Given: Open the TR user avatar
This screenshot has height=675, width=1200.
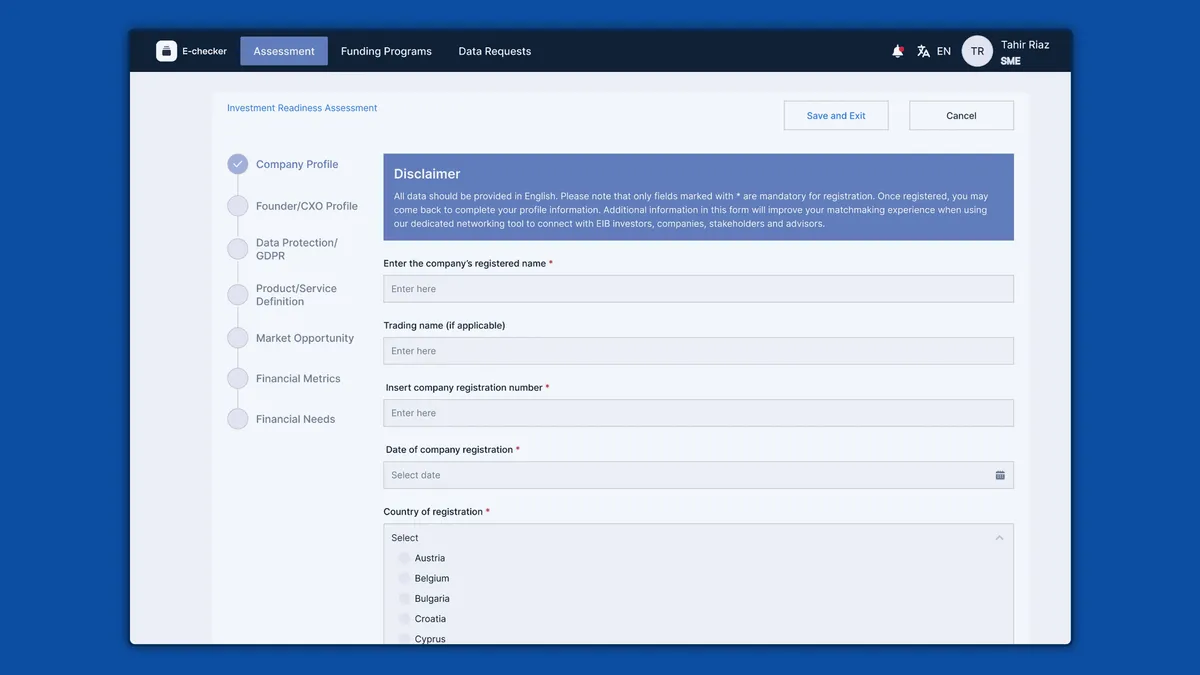Looking at the screenshot, I should 977,51.
